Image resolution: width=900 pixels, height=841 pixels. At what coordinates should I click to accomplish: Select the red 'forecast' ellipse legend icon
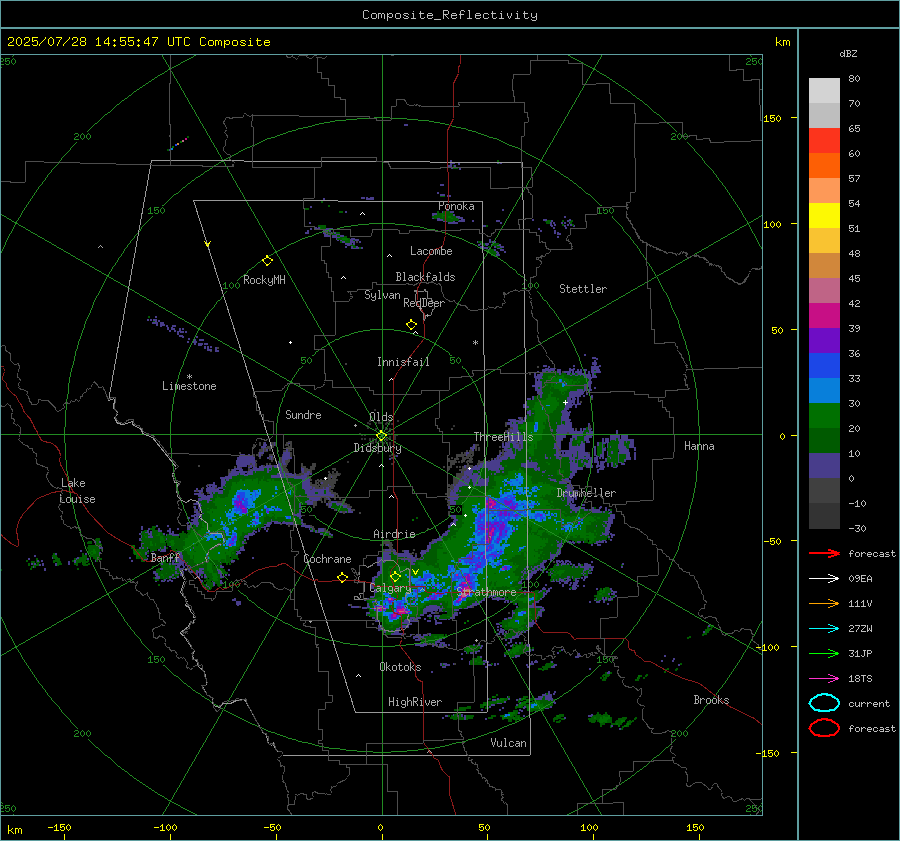click(x=824, y=728)
